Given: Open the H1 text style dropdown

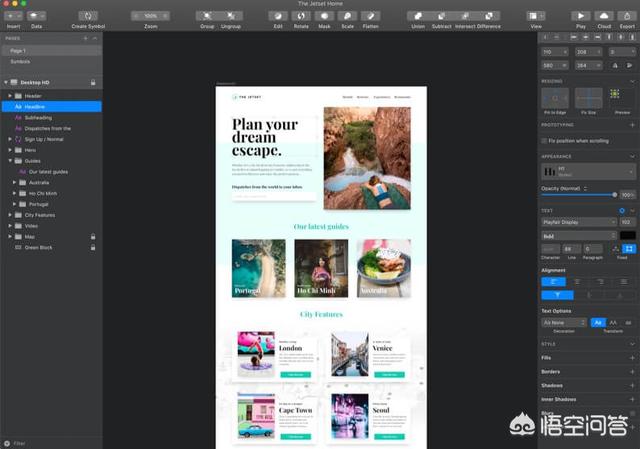Looking at the screenshot, I should 588,171.
